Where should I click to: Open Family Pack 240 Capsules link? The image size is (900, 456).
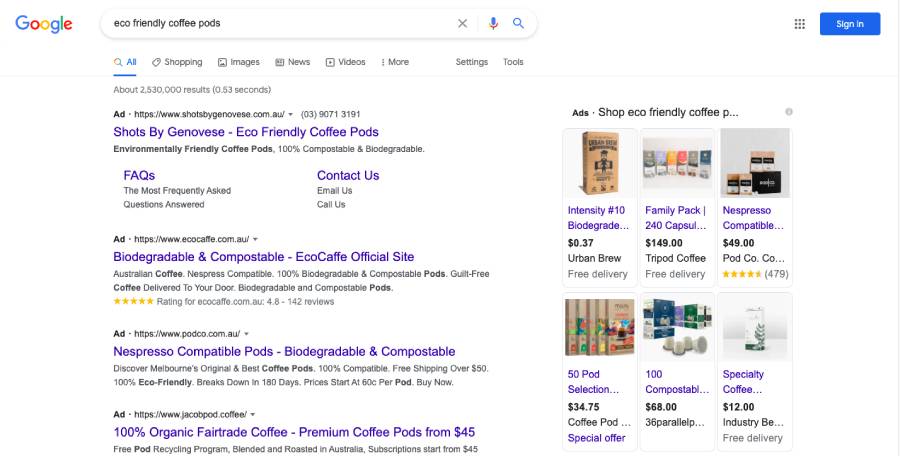pos(676,218)
